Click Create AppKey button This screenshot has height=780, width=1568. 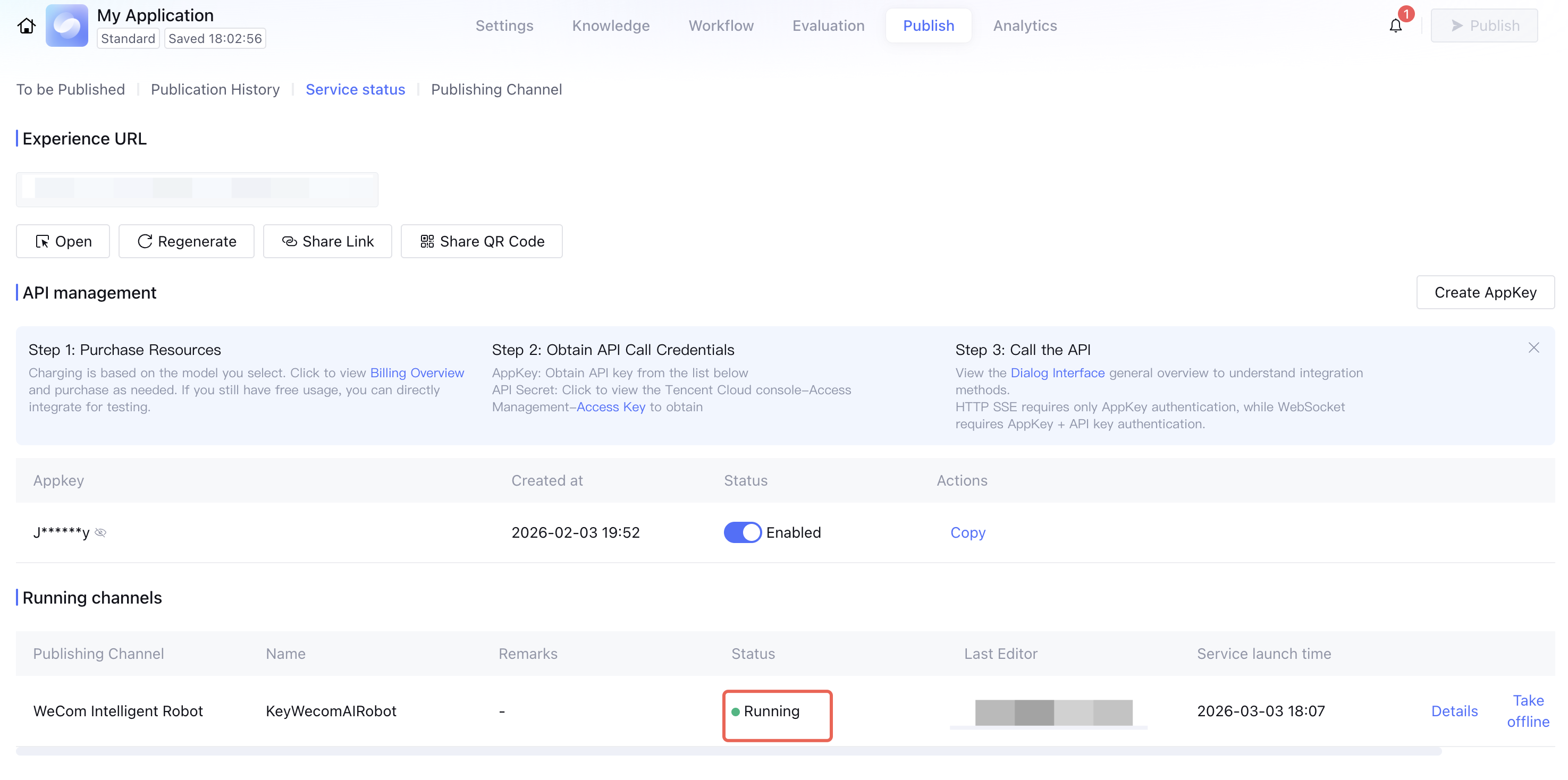pyautogui.click(x=1485, y=293)
